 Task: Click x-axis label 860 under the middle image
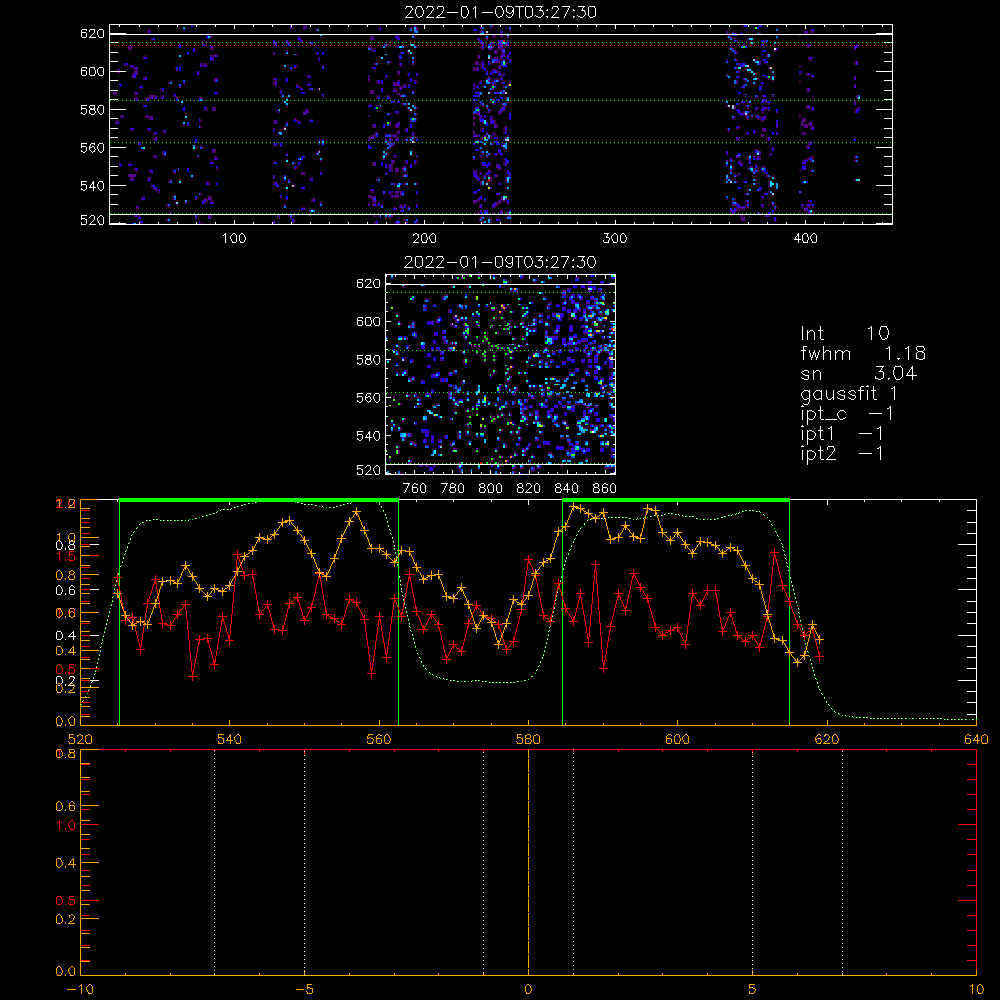(605, 489)
